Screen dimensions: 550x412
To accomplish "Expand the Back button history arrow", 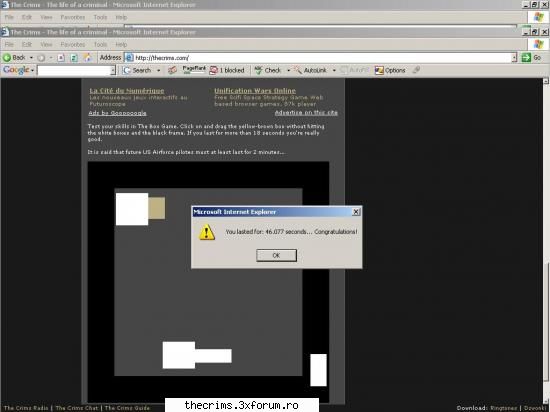I will (x=31, y=58).
